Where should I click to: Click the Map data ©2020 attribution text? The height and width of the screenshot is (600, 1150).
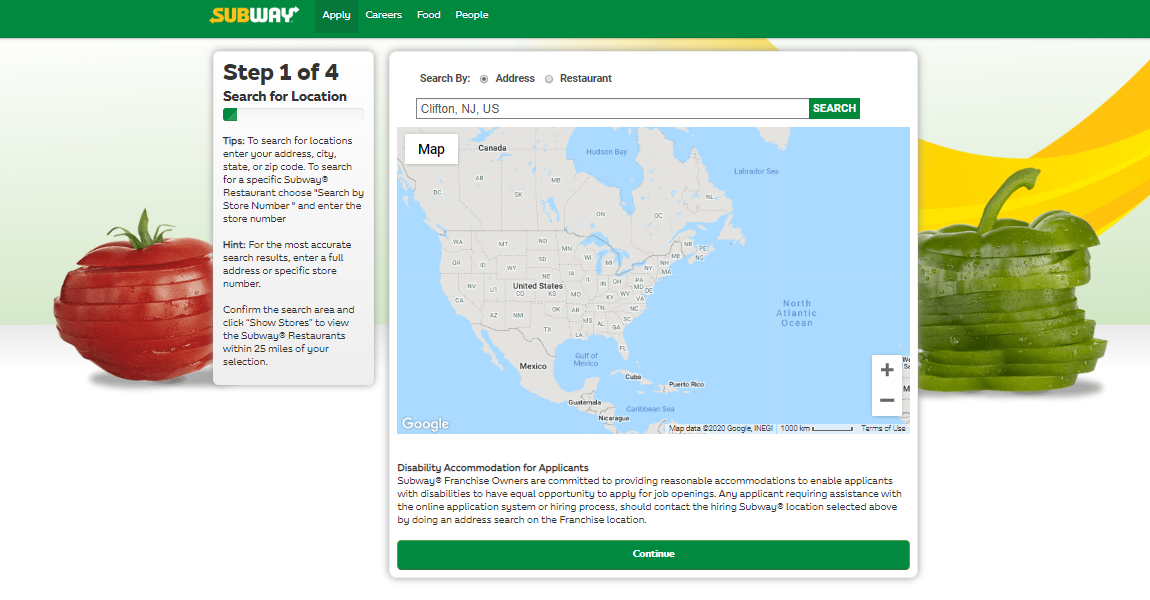click(x=720, y=428)
